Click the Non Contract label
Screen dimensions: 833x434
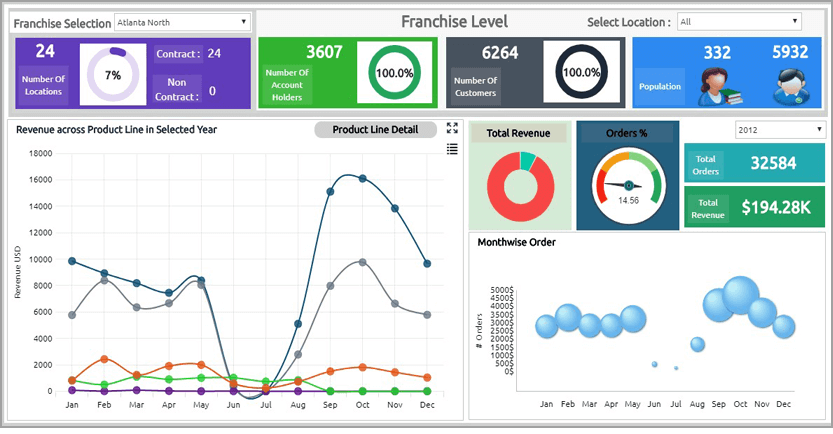tap(177, 89)
